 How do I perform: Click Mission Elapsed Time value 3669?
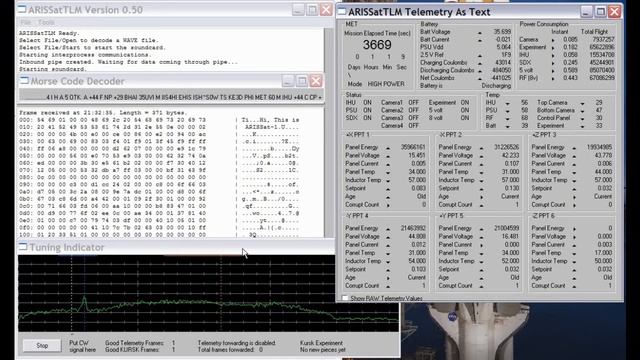[x=377, y=45]
